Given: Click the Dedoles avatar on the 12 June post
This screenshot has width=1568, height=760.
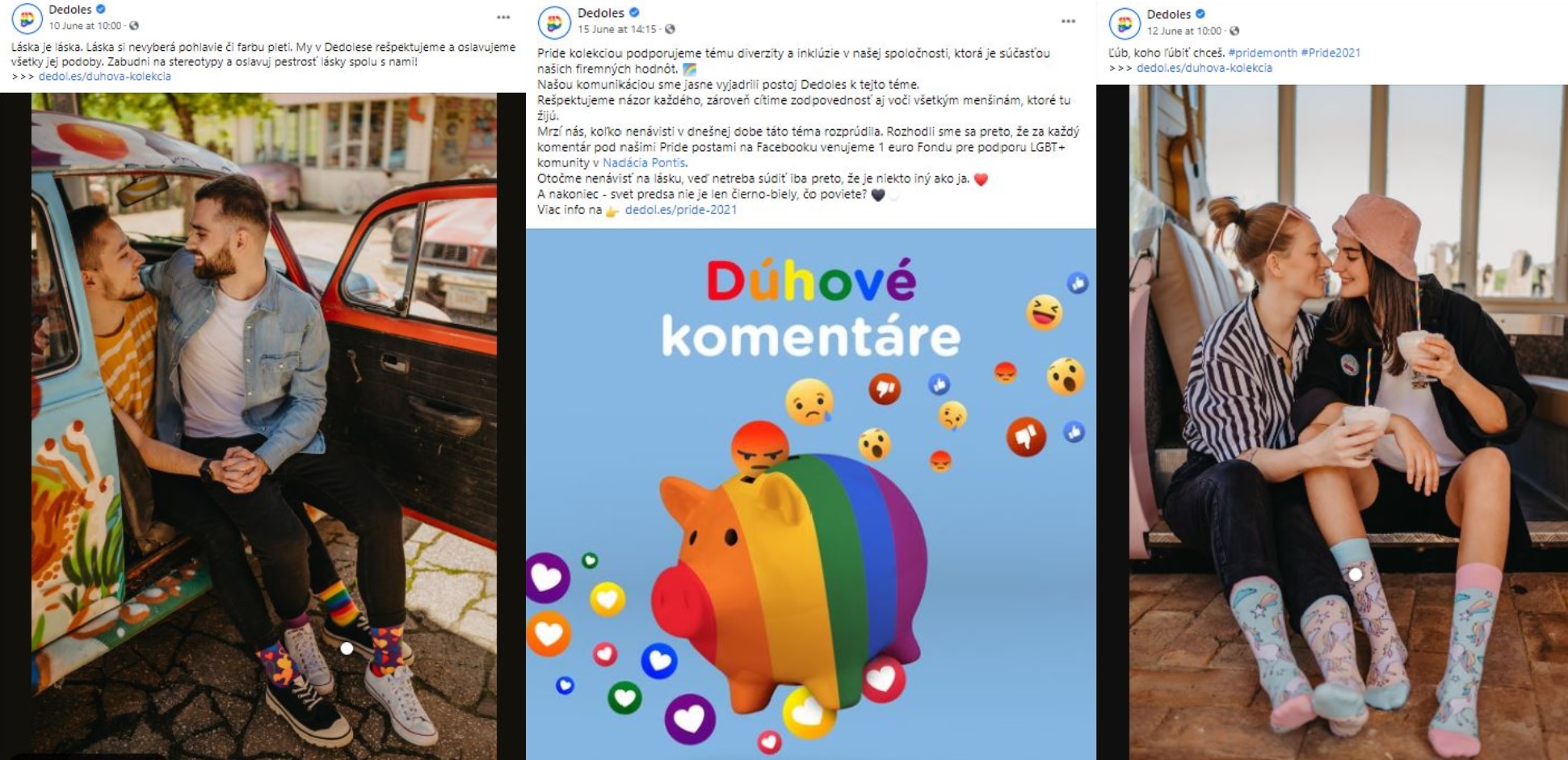Looking at the screenshot, I should 1125,23.
